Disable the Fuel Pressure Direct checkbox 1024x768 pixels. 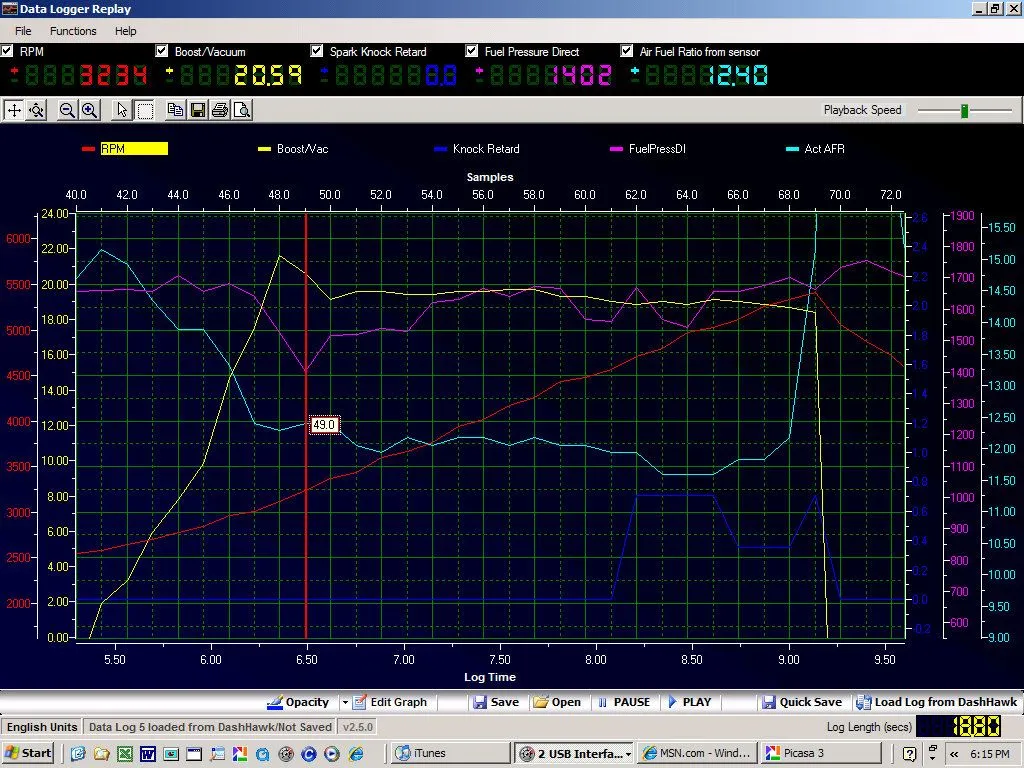click(x=472, y=51)
